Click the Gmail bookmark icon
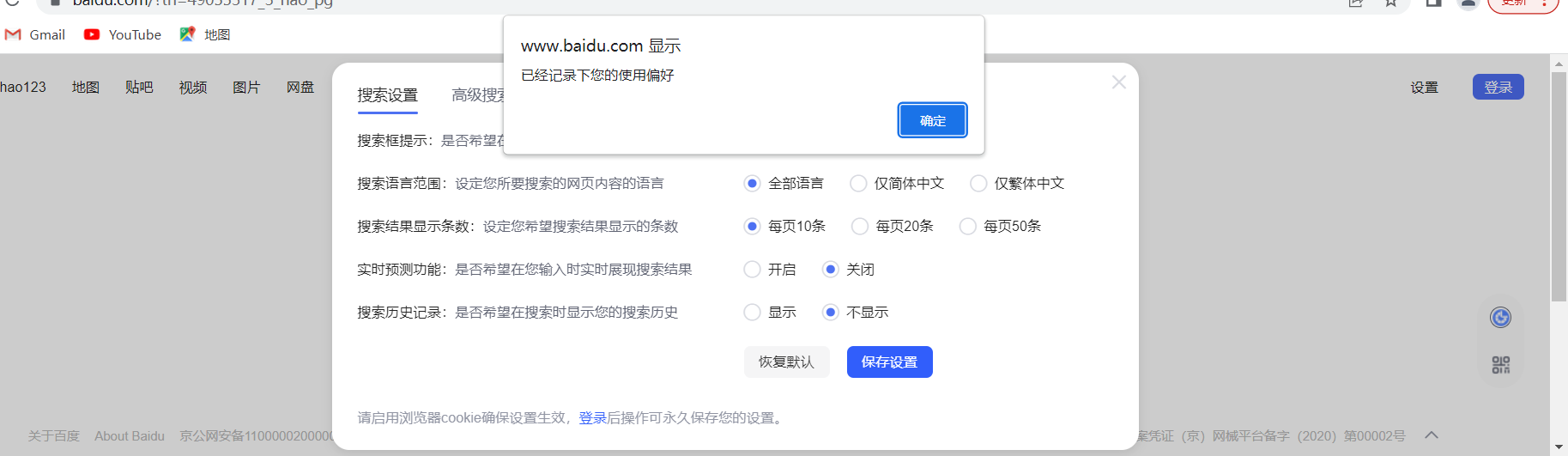Screen dimensions: 1568x456 tap(13, 34)
